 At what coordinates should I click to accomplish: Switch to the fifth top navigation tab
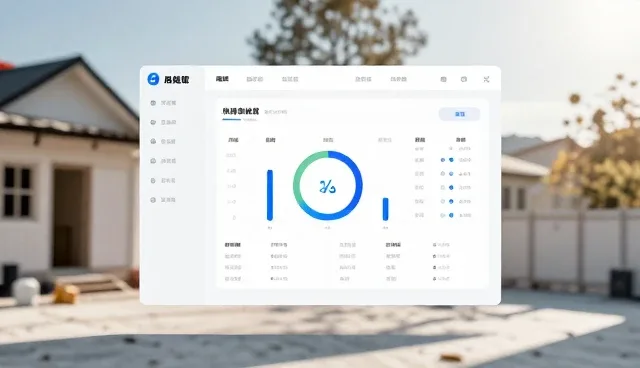click(x=398, y=79)
